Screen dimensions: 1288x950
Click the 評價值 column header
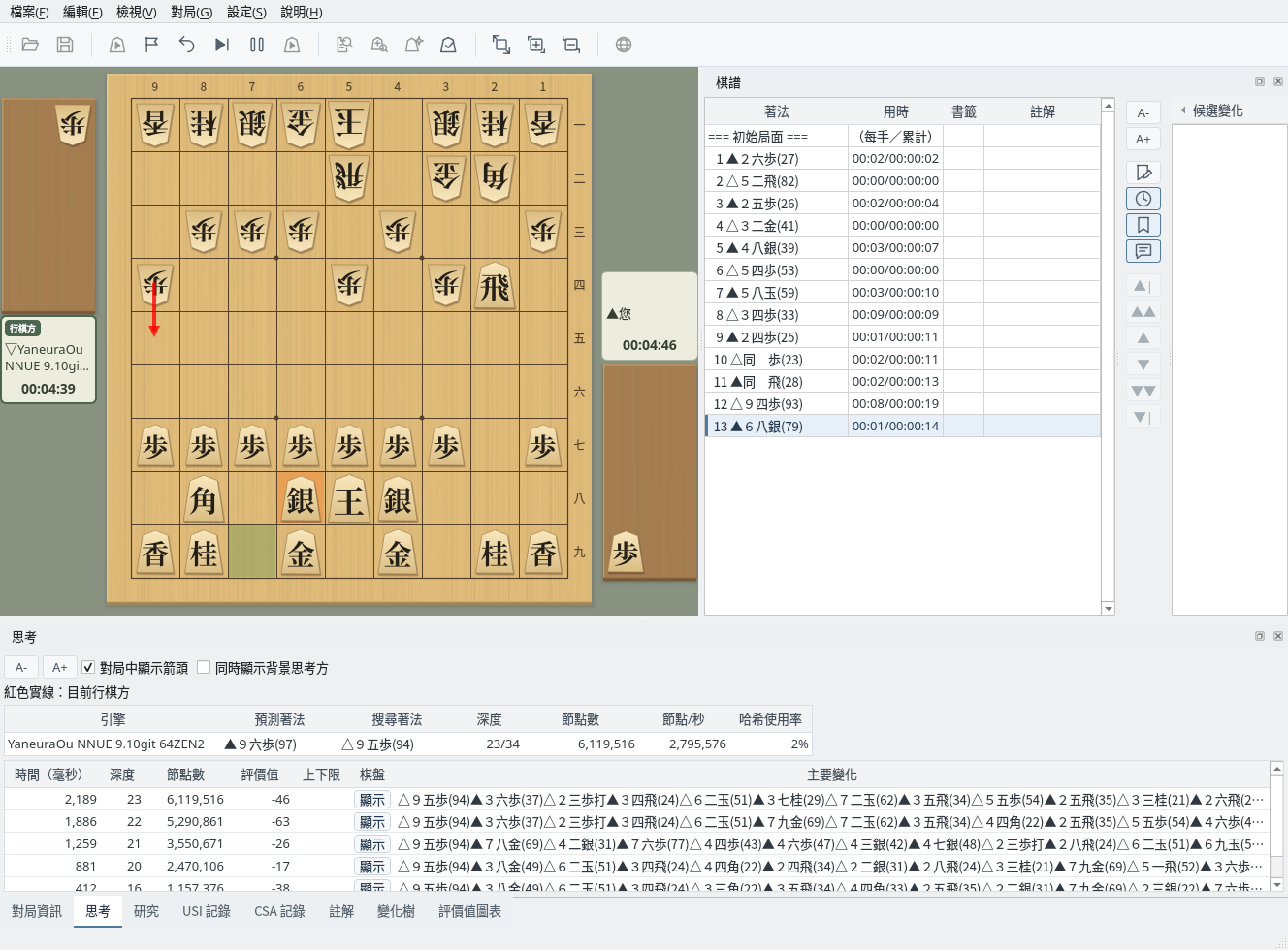pyautogui.click(x=260, y=775)
